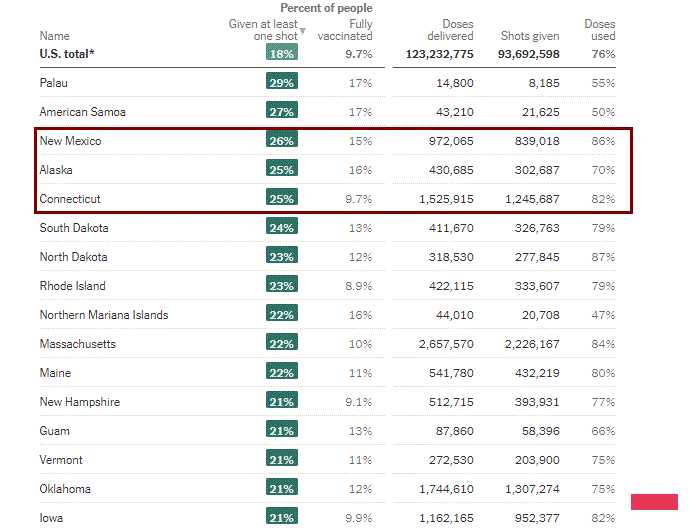Select the American Samoa row name
Screen dimensions: 698x530
[82, 112]
